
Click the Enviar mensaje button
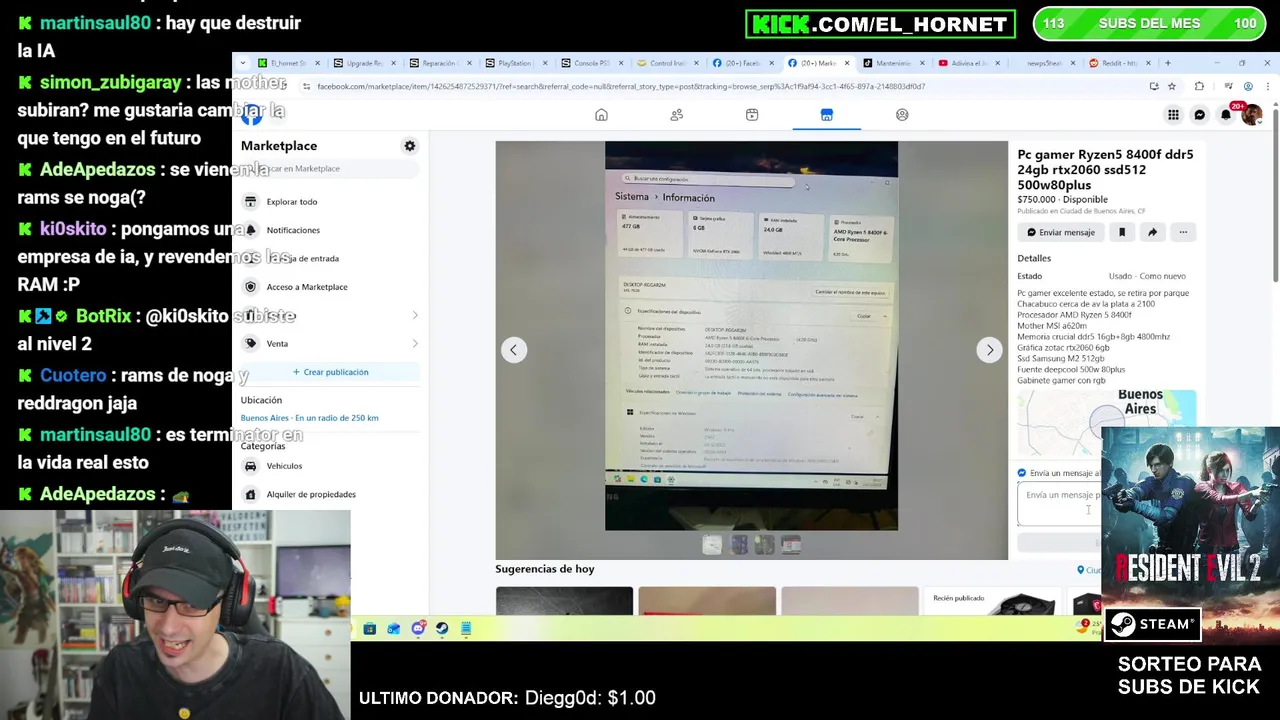coord(1061,232)
